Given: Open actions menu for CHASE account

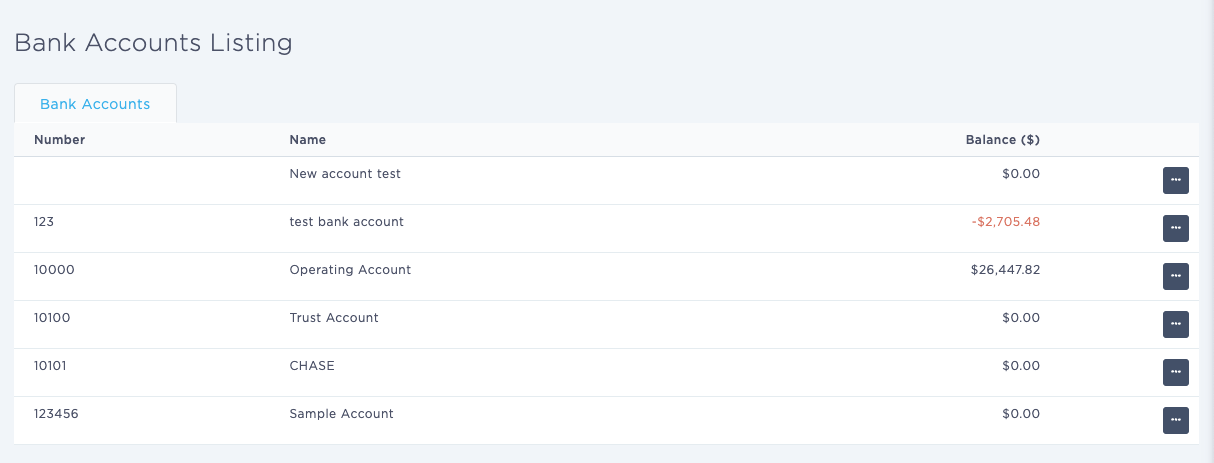Looking at the screenshot, I should click(x=1175, y=372).
